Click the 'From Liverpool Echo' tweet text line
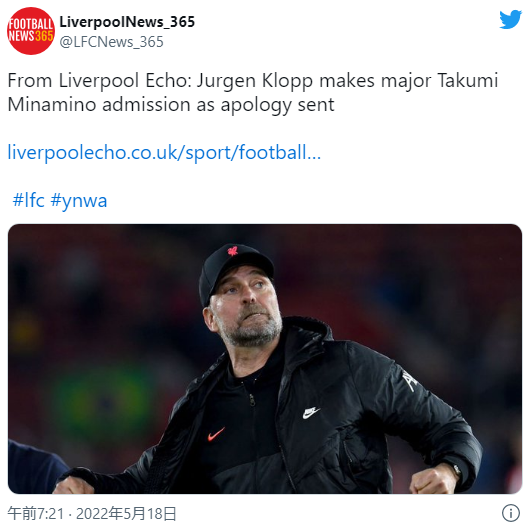This screenshot has width=527, height=529. (253, 81)
